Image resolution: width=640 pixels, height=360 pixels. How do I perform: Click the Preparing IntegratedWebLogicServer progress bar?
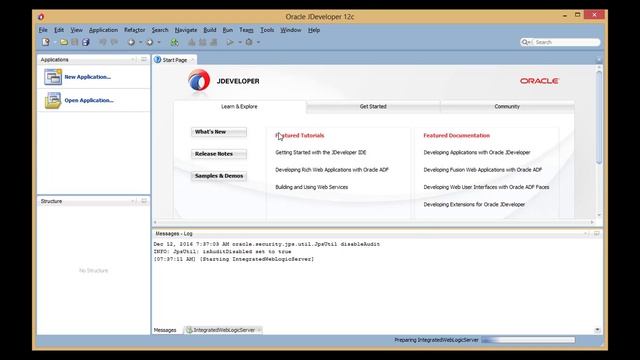pyautogui.click(x=528, y=340)
